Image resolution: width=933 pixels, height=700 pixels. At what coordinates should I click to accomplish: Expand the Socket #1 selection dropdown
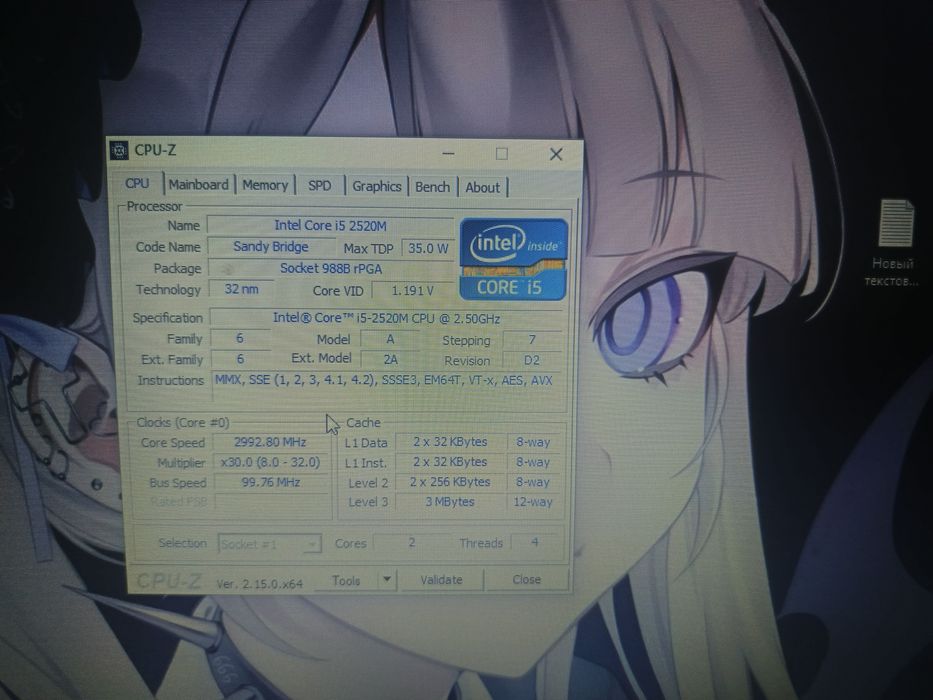(270, 543)
